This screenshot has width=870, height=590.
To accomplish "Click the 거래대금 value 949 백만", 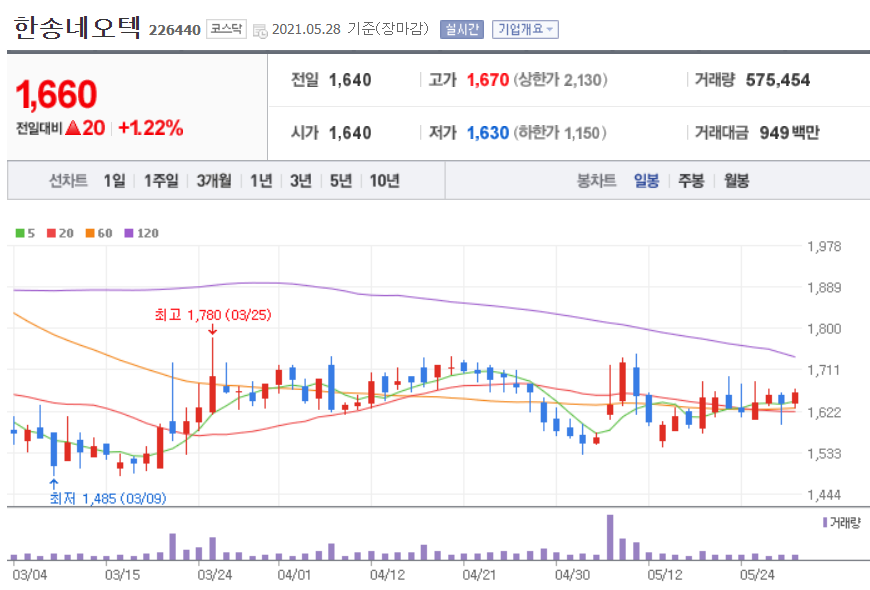I will point(789,133).
